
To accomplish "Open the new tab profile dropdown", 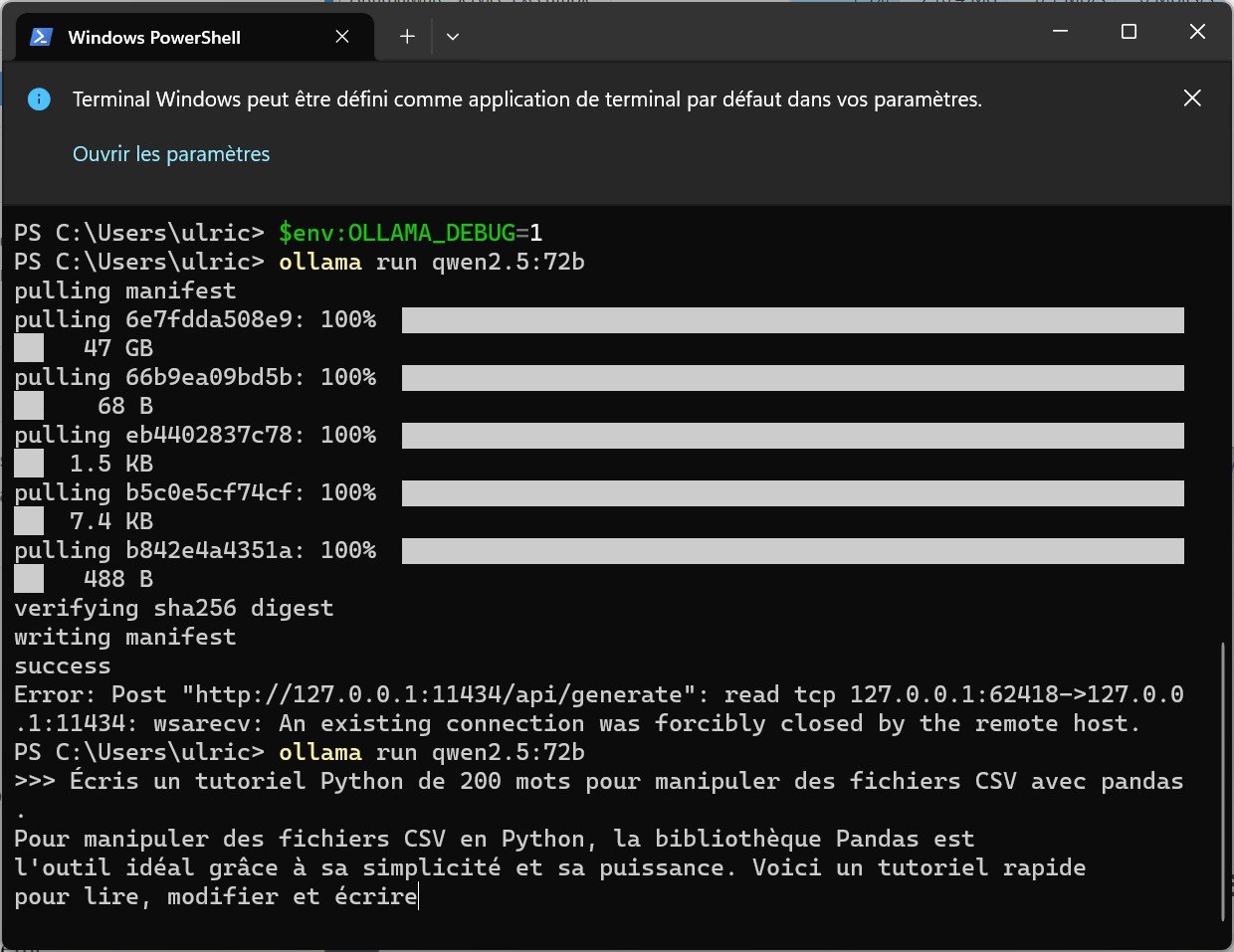I will point(453,37).
